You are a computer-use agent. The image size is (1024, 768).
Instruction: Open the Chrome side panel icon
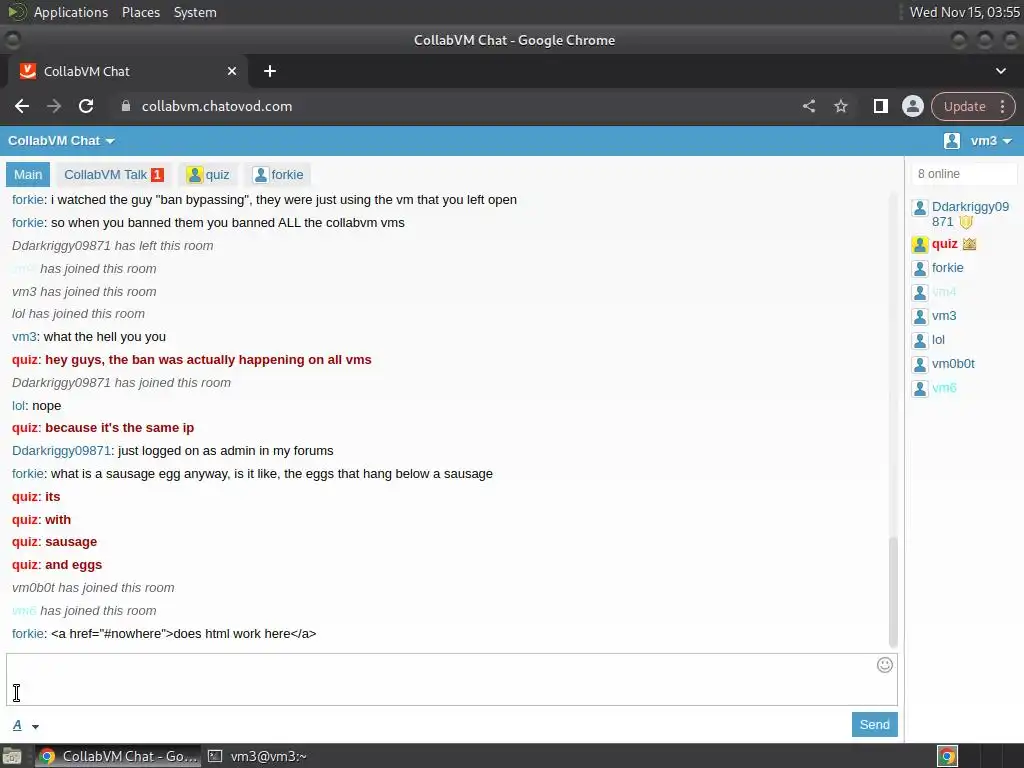(880, 106)
